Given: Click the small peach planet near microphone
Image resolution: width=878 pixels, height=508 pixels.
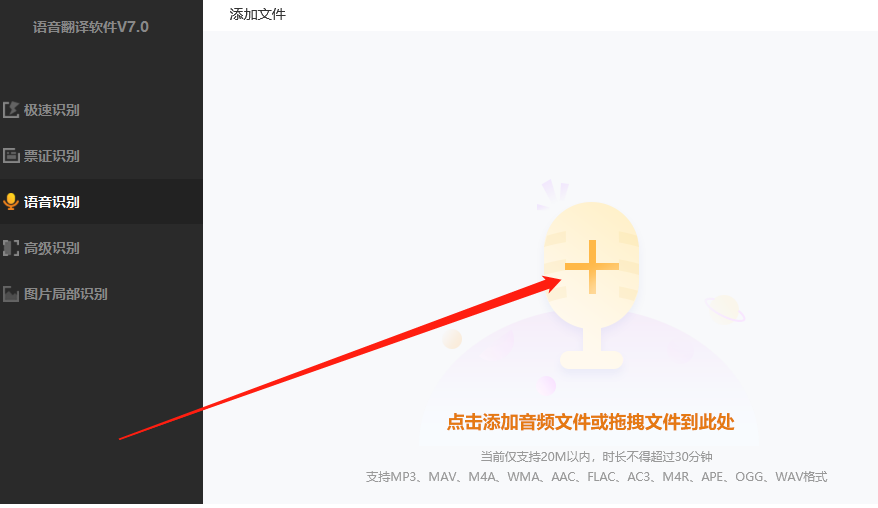Looking at the screenshot, I should click(x=452, y=339).
